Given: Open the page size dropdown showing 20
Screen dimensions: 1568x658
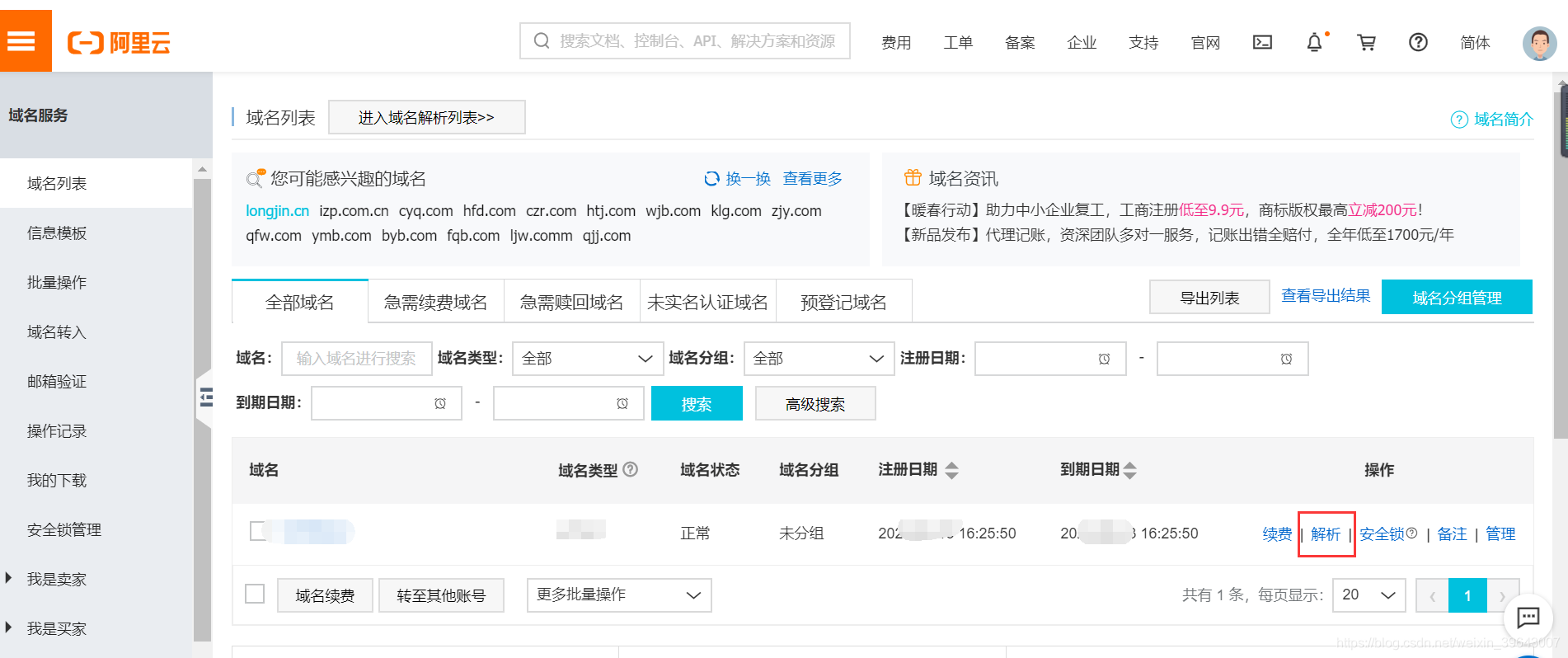Looking at the screenshot, I should pyautogui.click(x=1369, y=595).
